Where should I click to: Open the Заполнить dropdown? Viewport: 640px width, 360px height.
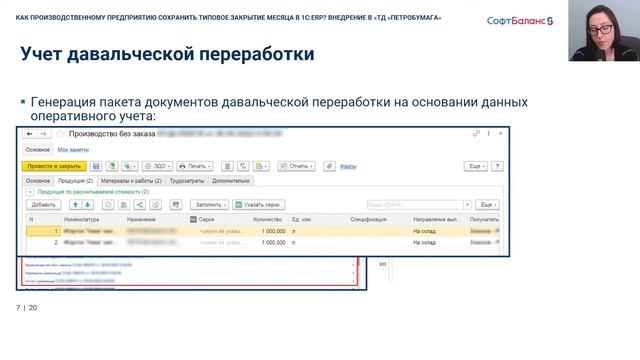click(x=209, y=204)
